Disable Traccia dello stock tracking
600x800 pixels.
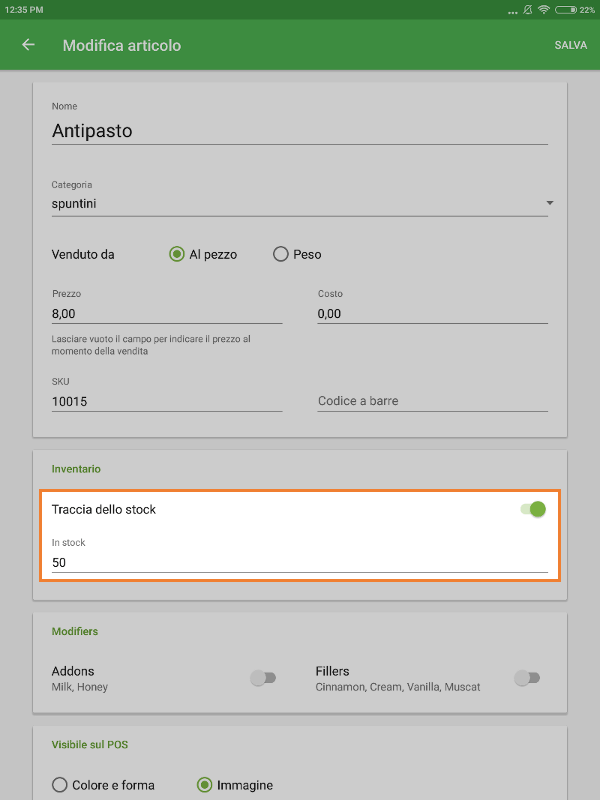pos(533,509)
